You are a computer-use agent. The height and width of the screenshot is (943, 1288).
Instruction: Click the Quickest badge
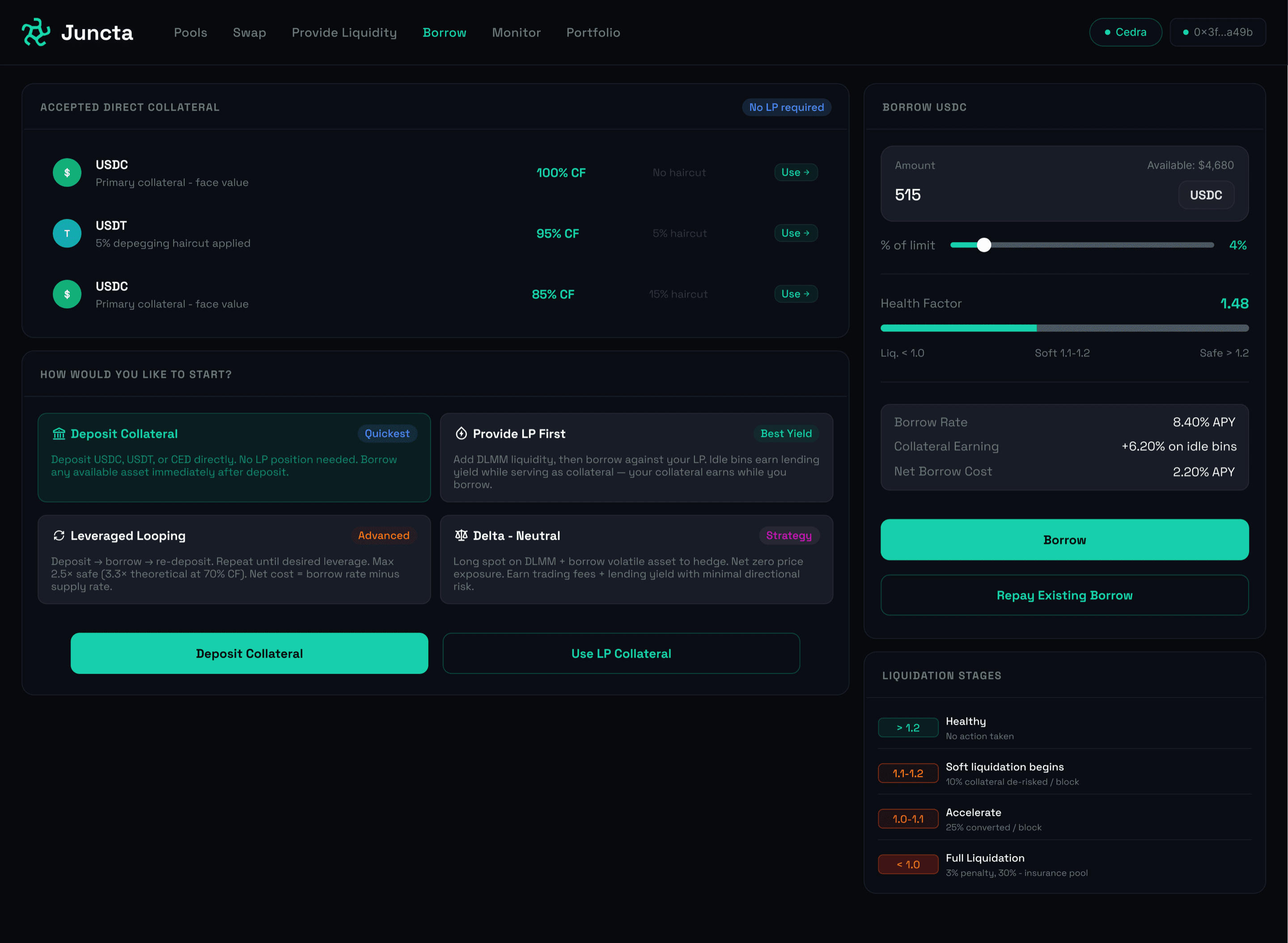click(387, 434)
